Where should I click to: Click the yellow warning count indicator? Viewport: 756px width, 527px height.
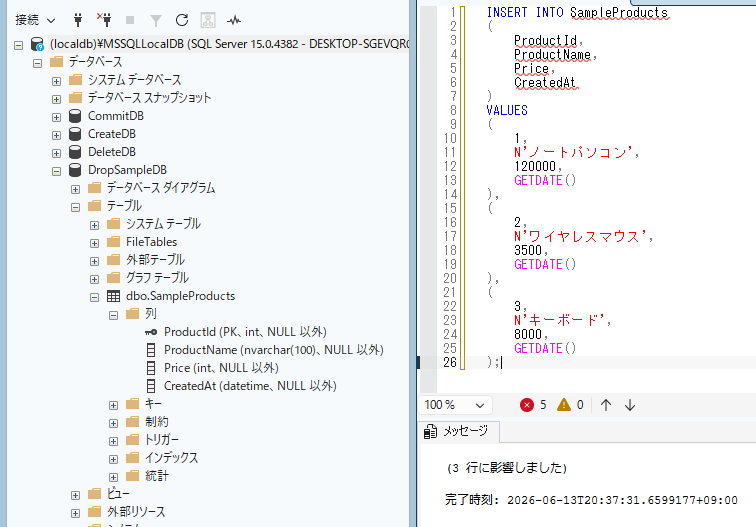pos(570,405)
